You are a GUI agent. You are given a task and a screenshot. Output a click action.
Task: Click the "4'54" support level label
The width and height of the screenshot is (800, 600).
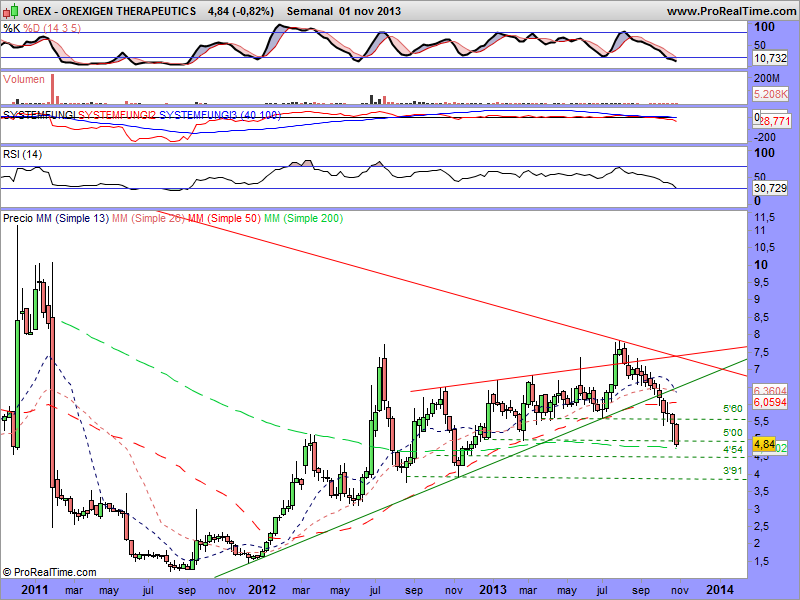click(733, 449)
